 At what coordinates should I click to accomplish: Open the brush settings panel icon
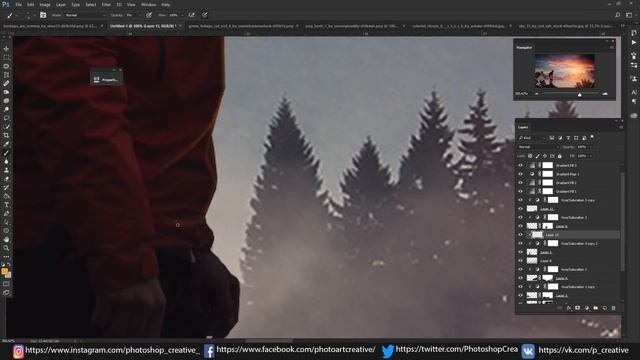43,15
